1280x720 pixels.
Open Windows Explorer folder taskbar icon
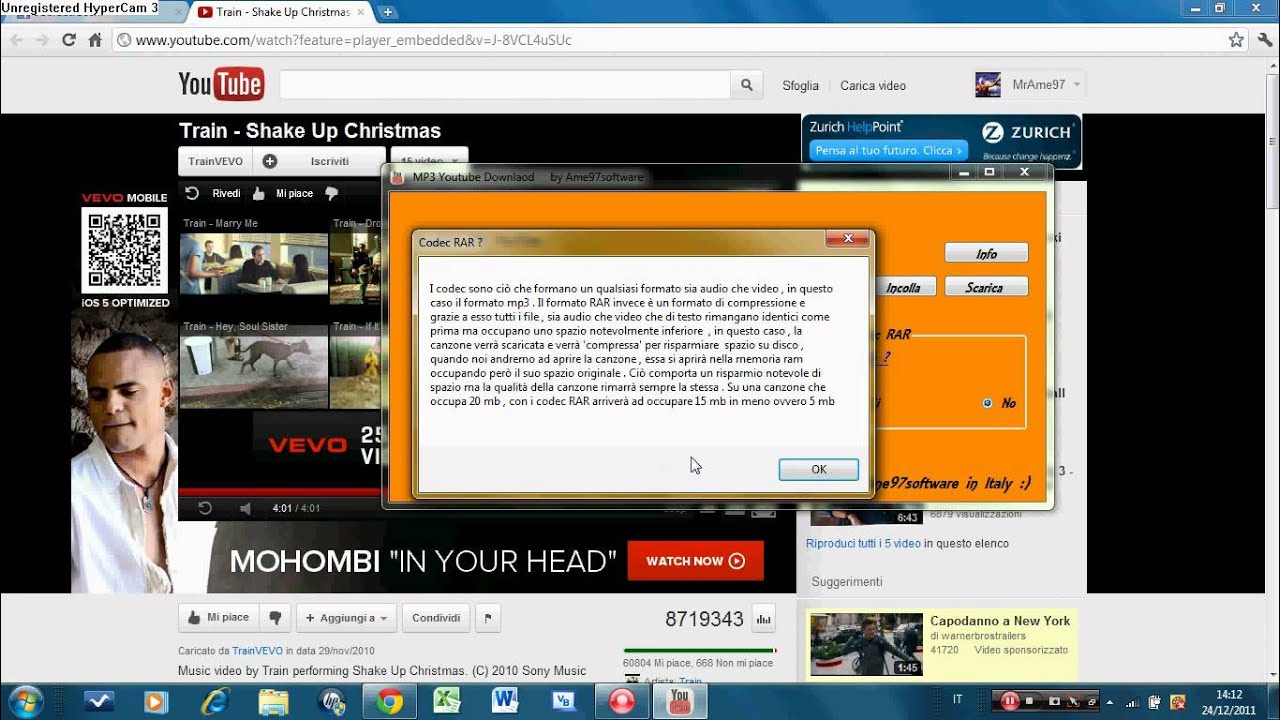(272, 702)
